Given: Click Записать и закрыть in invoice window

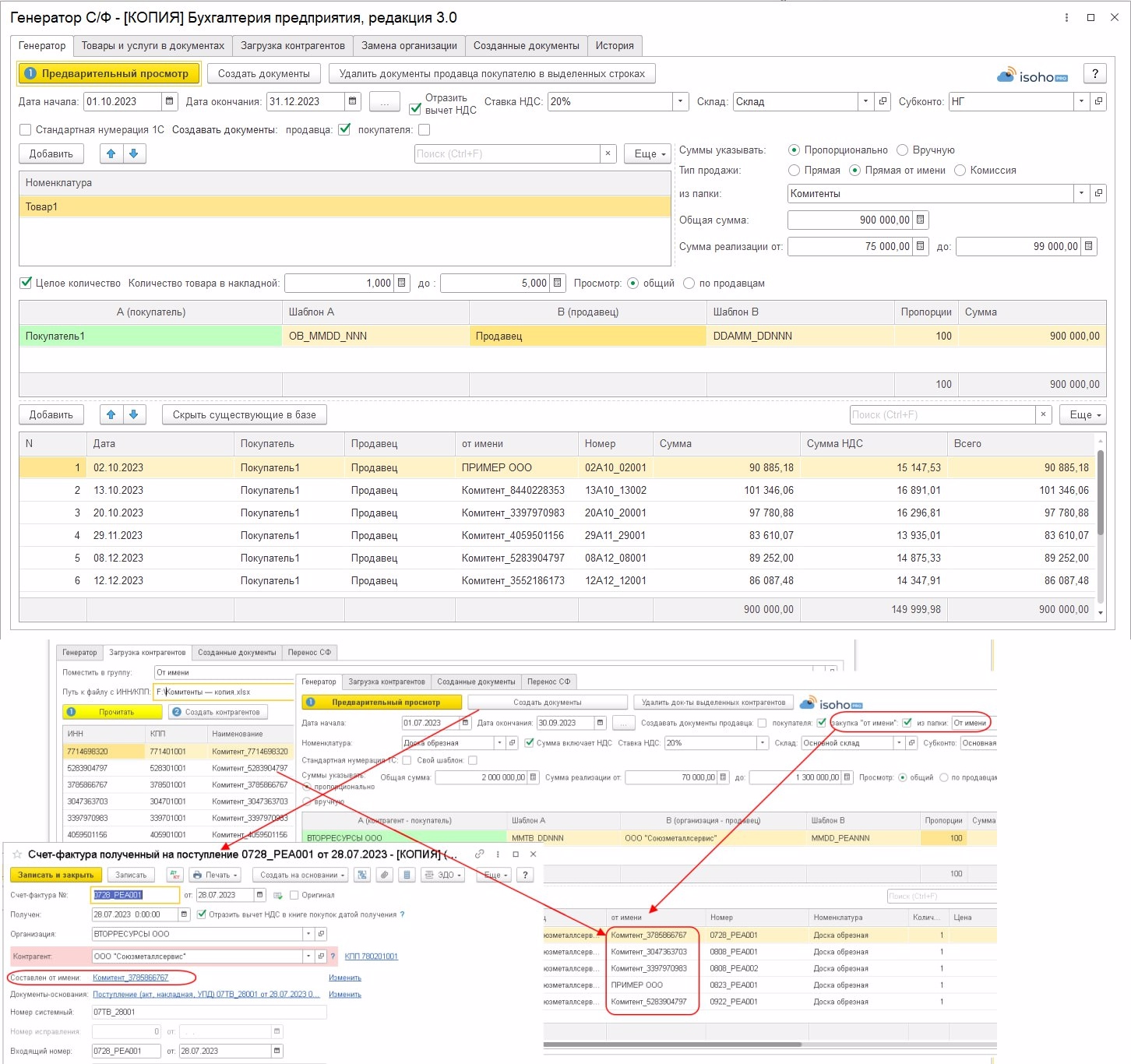Looking at the screenshot, I should [x=56, y=875].
